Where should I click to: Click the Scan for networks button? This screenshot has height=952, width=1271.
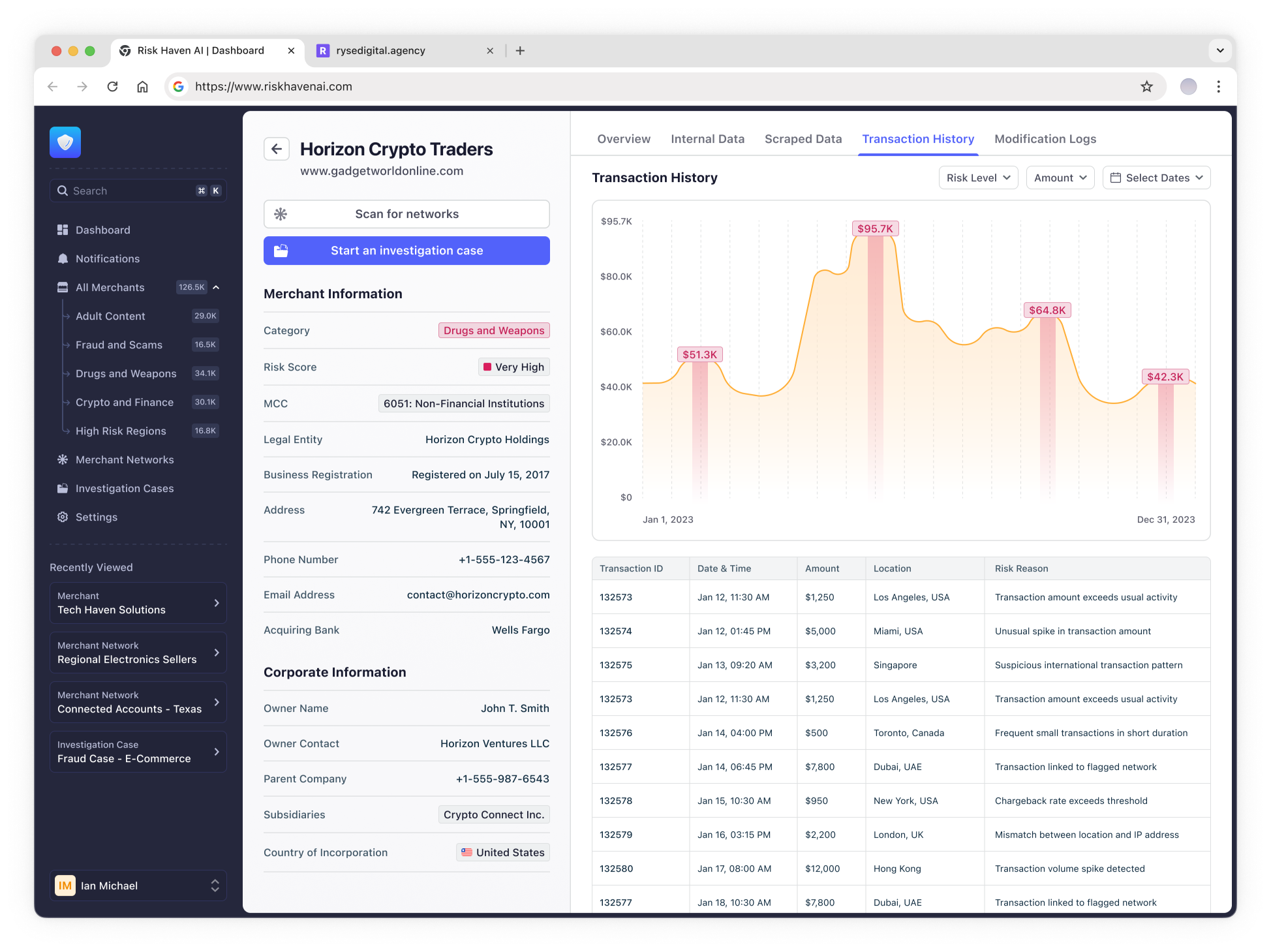(406, 214)
